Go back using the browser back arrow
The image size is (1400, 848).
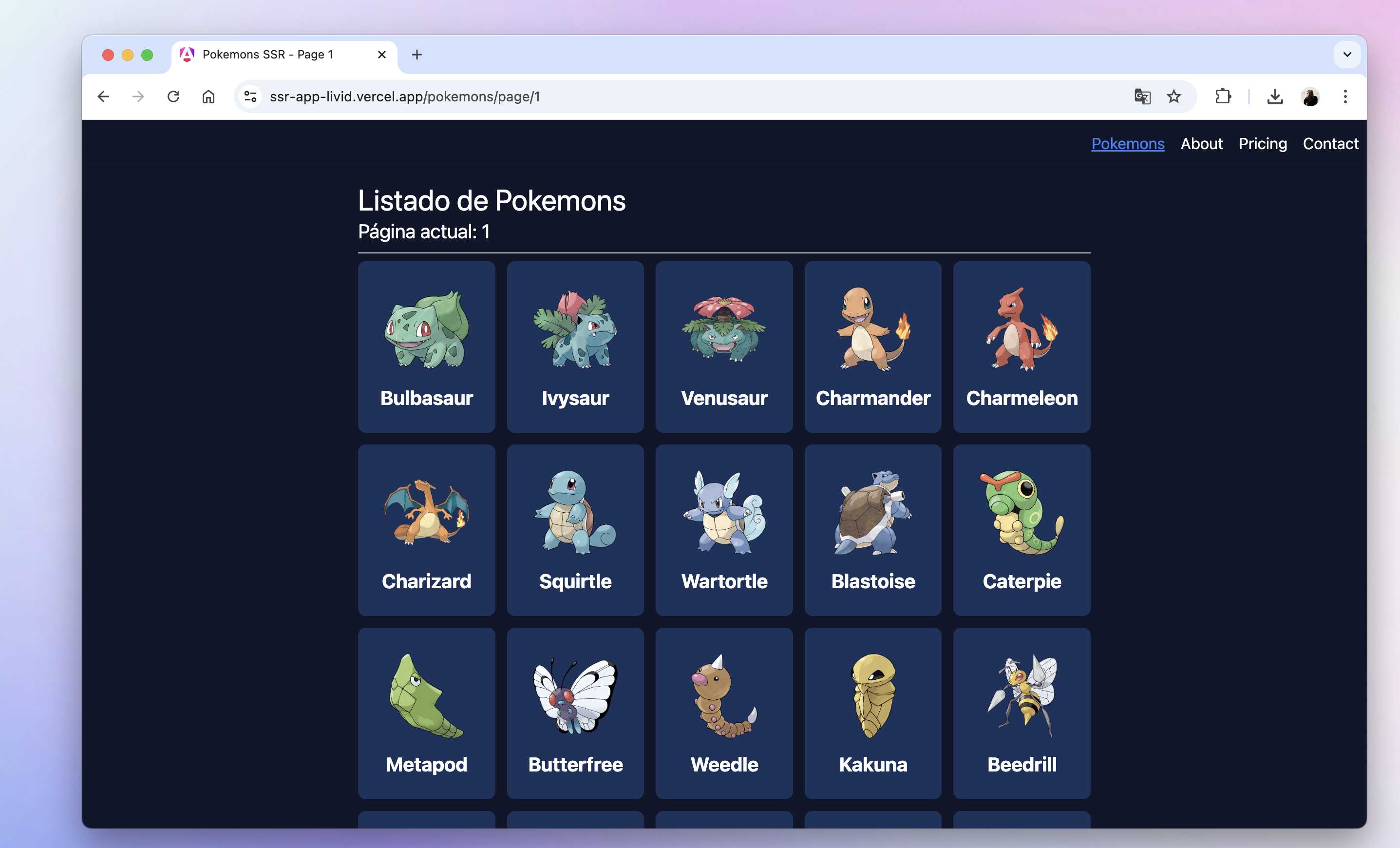(x=103, y=96)
